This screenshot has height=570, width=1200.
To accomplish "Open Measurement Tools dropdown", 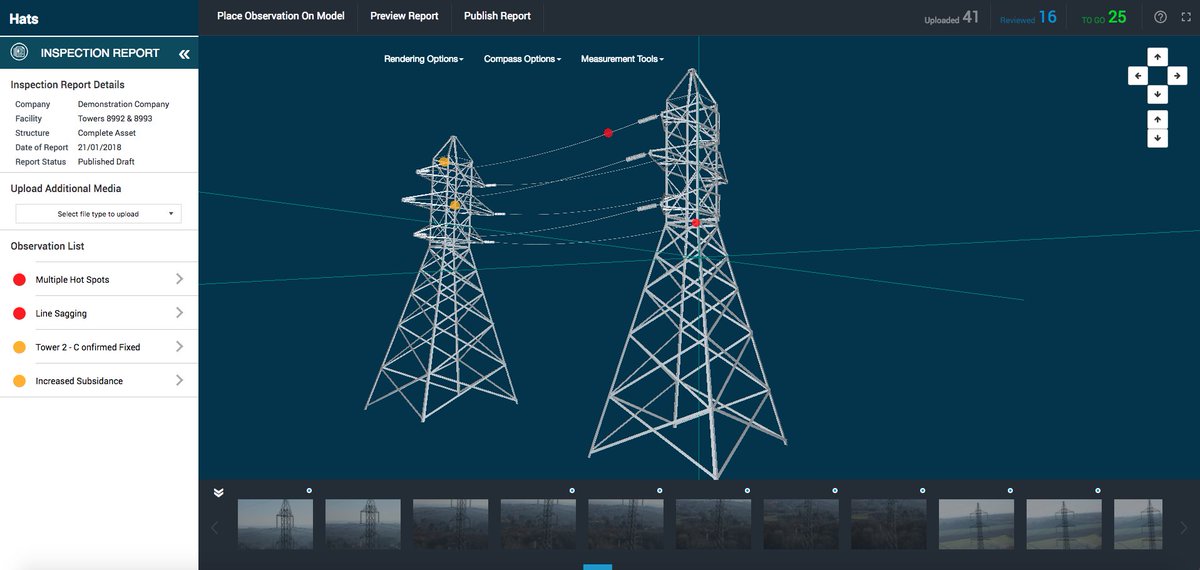I will coord(622,59).
